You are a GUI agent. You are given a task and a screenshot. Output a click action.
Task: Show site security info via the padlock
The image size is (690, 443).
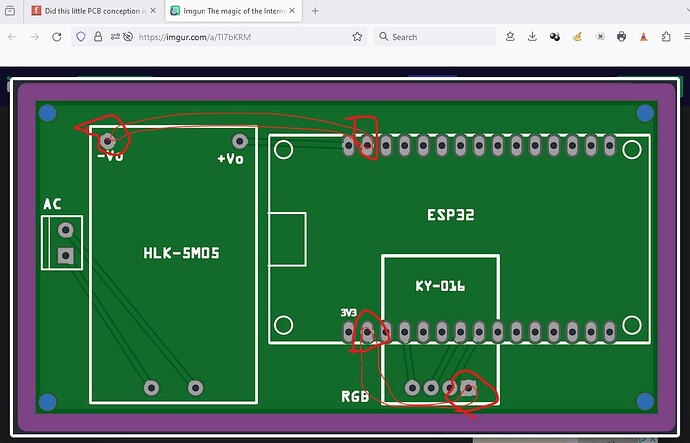(98, 37)
